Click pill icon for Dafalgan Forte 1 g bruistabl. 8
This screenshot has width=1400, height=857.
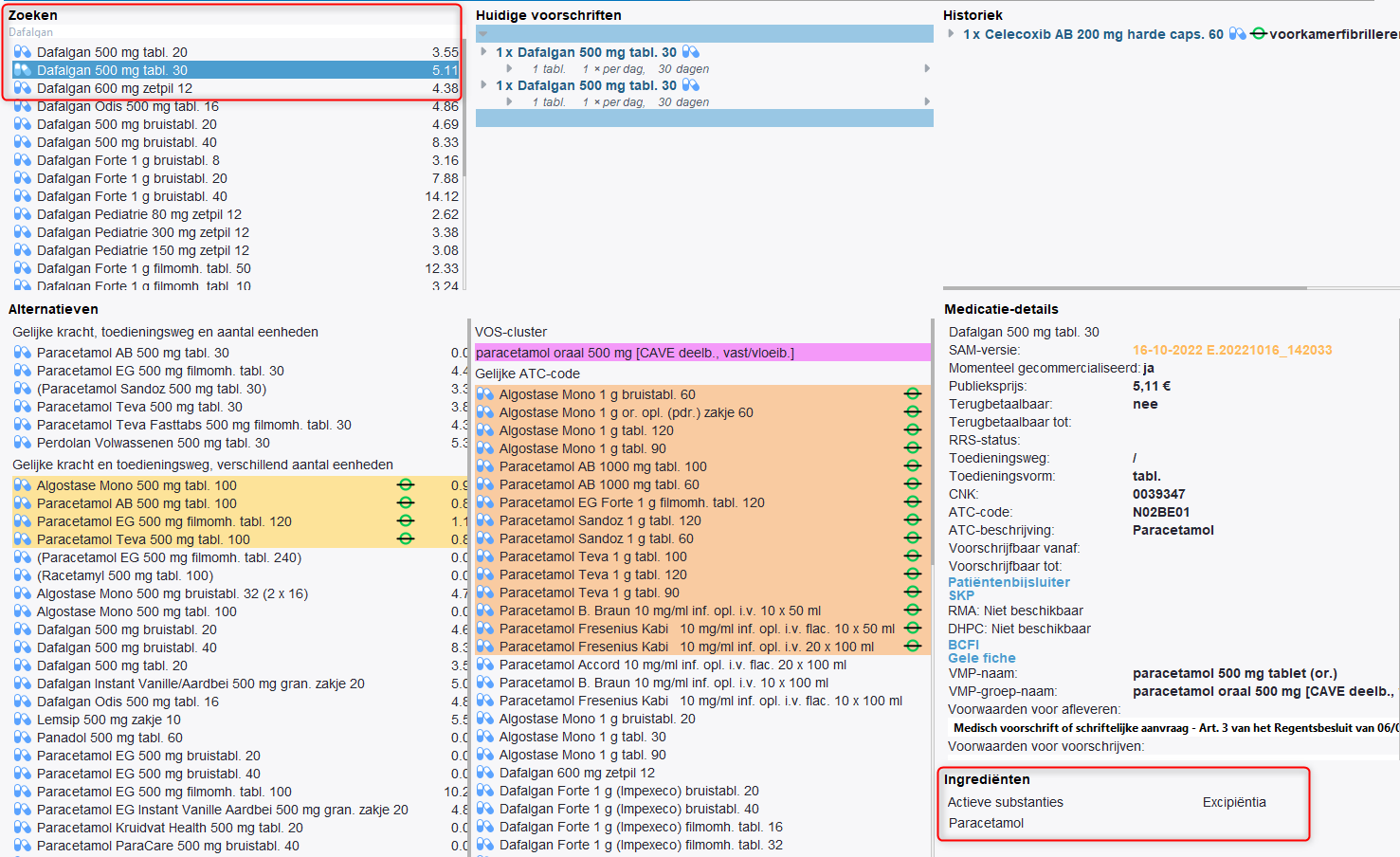(x=23, y=160)
